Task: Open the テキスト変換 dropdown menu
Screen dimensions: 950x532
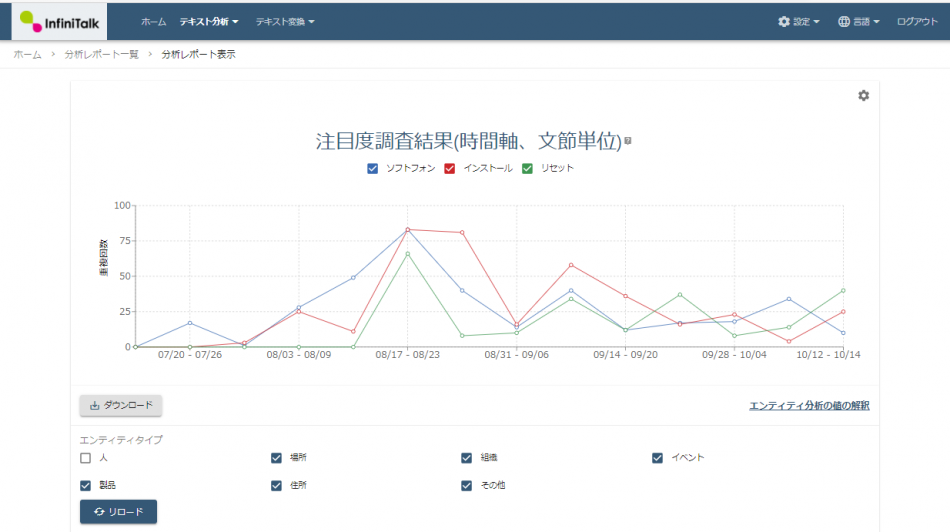Action: pyautogui.click(x=285, y=21)
